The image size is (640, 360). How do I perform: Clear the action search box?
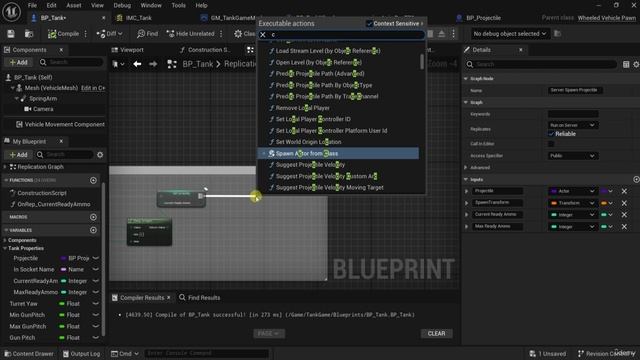[263, 35]
